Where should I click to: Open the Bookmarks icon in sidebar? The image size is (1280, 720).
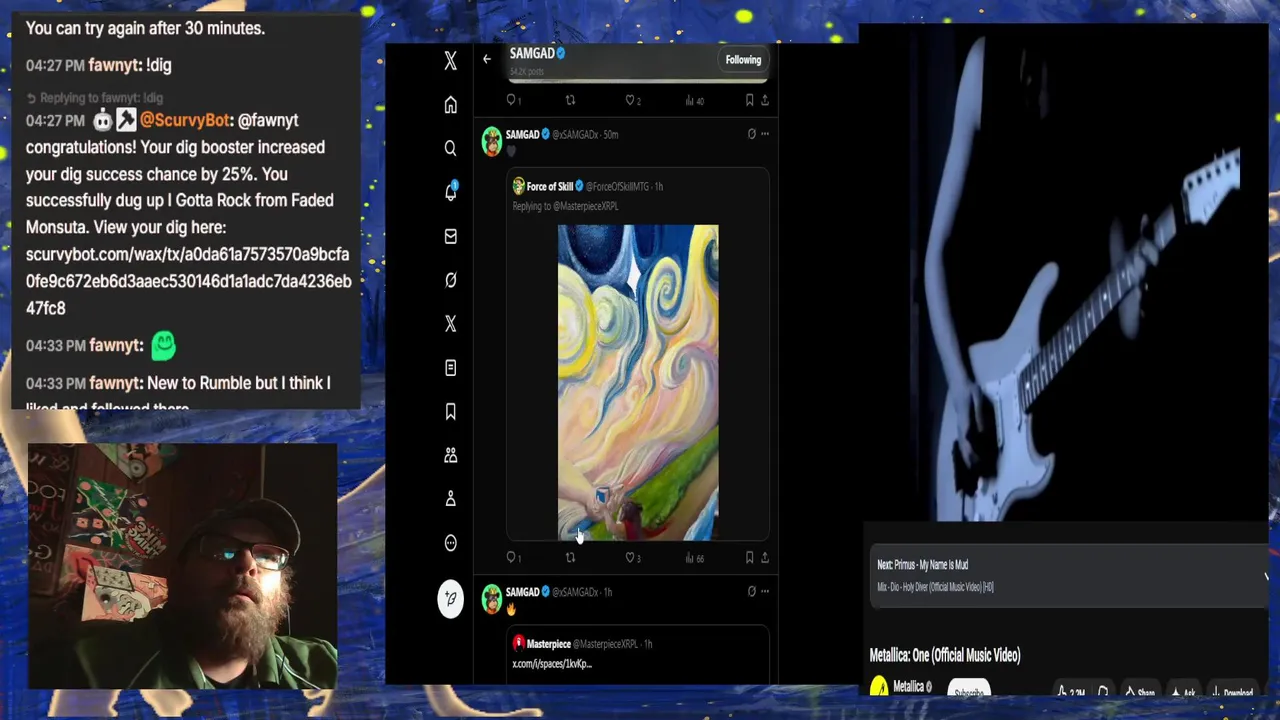point(450,411)
